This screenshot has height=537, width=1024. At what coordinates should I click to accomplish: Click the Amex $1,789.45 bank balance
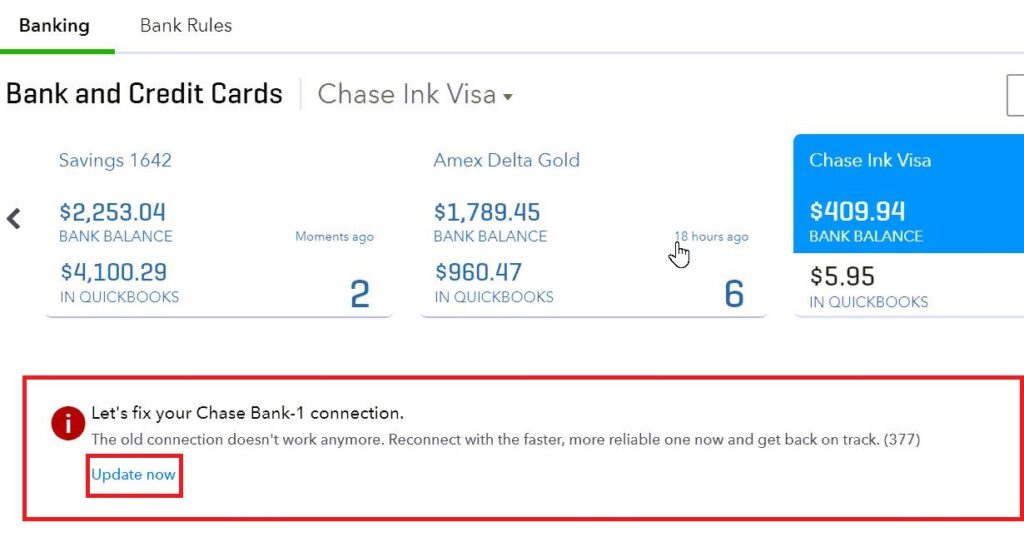click(x=487, y=212)
